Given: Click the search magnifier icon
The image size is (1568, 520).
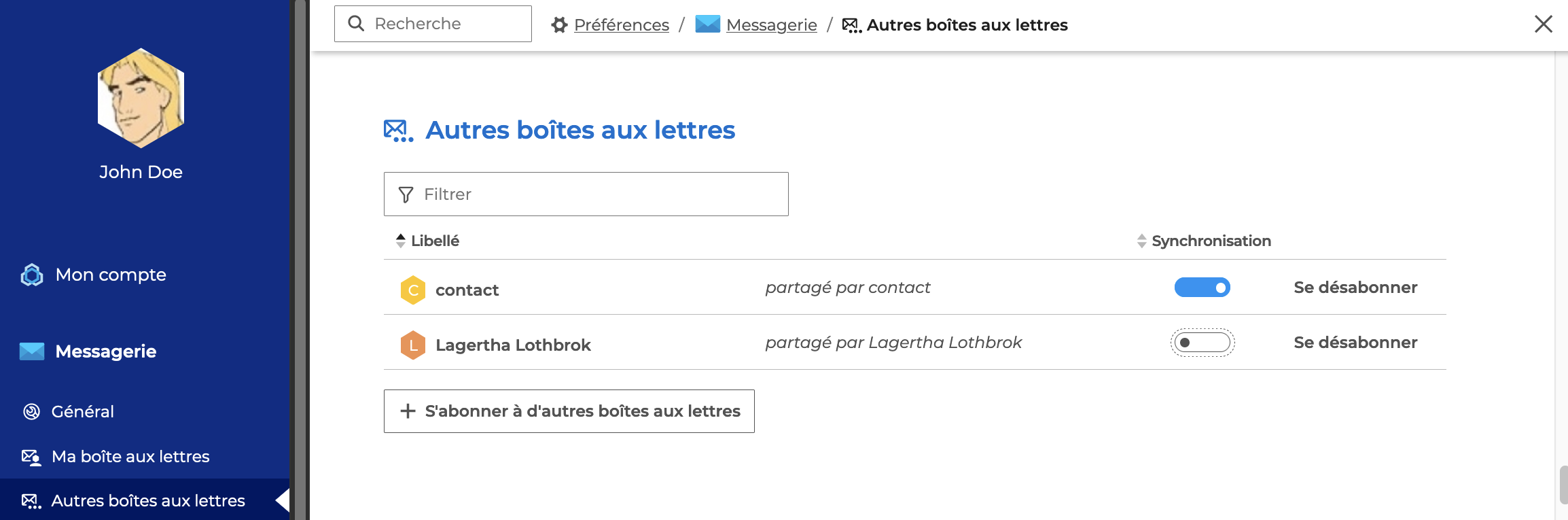Looking at the screenshot, I should tap(356, 24).
